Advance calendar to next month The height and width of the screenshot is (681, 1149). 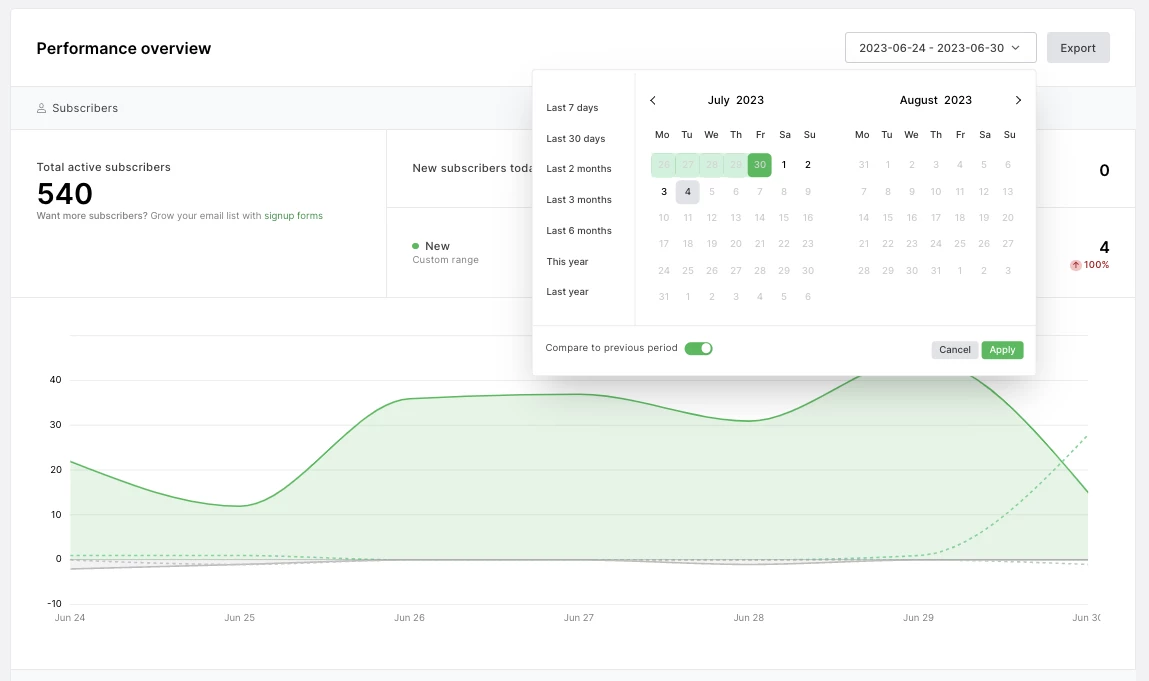(1018, 100)
